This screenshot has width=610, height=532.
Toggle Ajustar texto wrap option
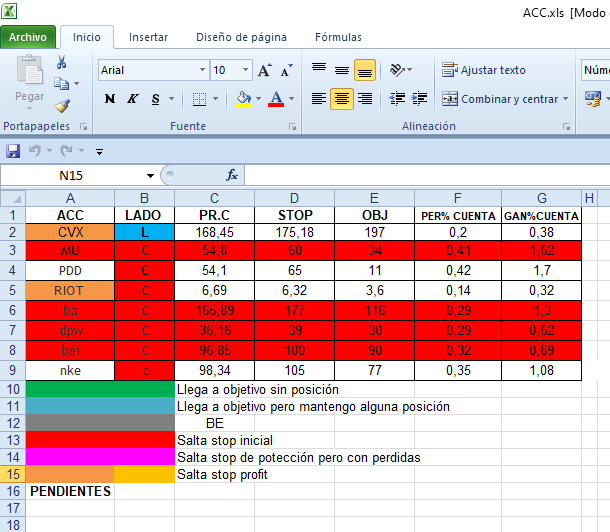(x=484, y=70)
